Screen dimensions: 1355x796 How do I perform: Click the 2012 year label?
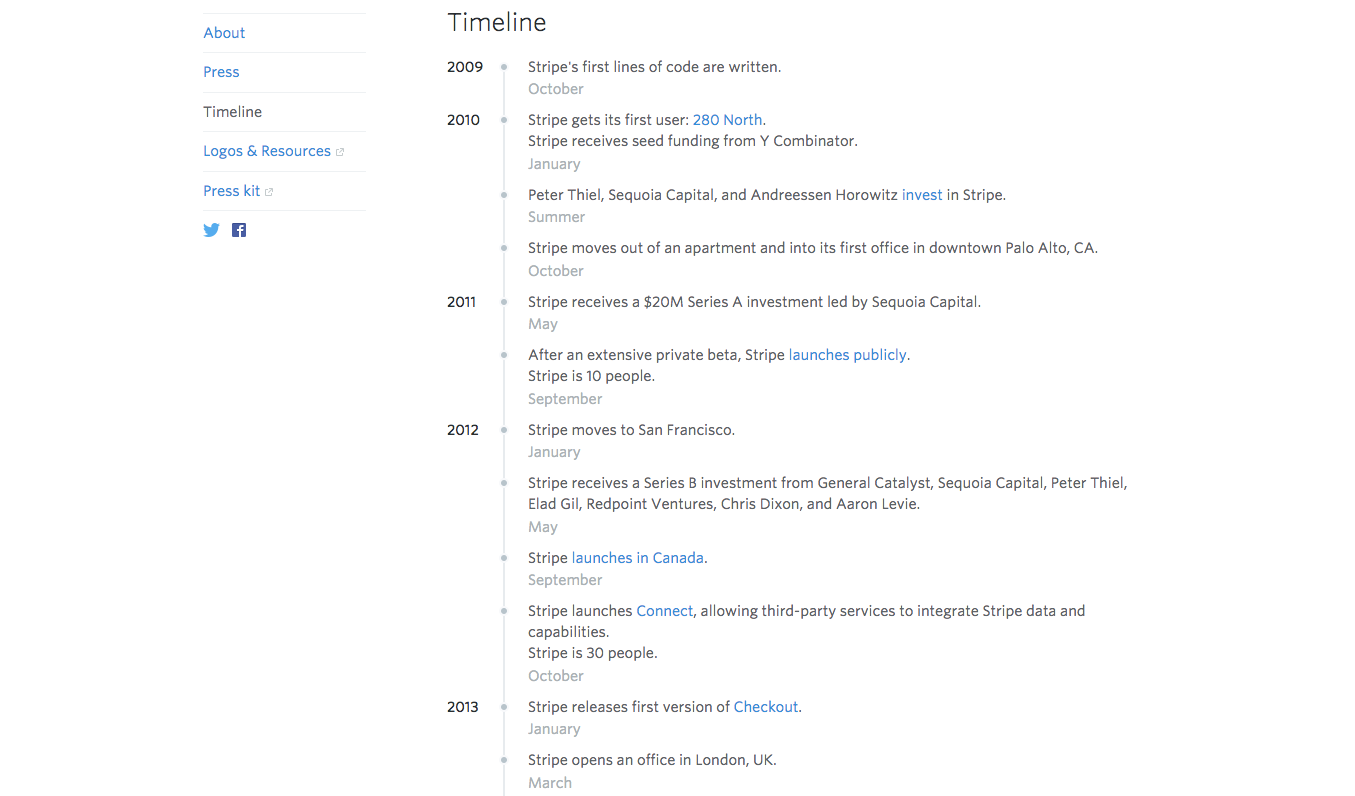click(x=463, y=430)
